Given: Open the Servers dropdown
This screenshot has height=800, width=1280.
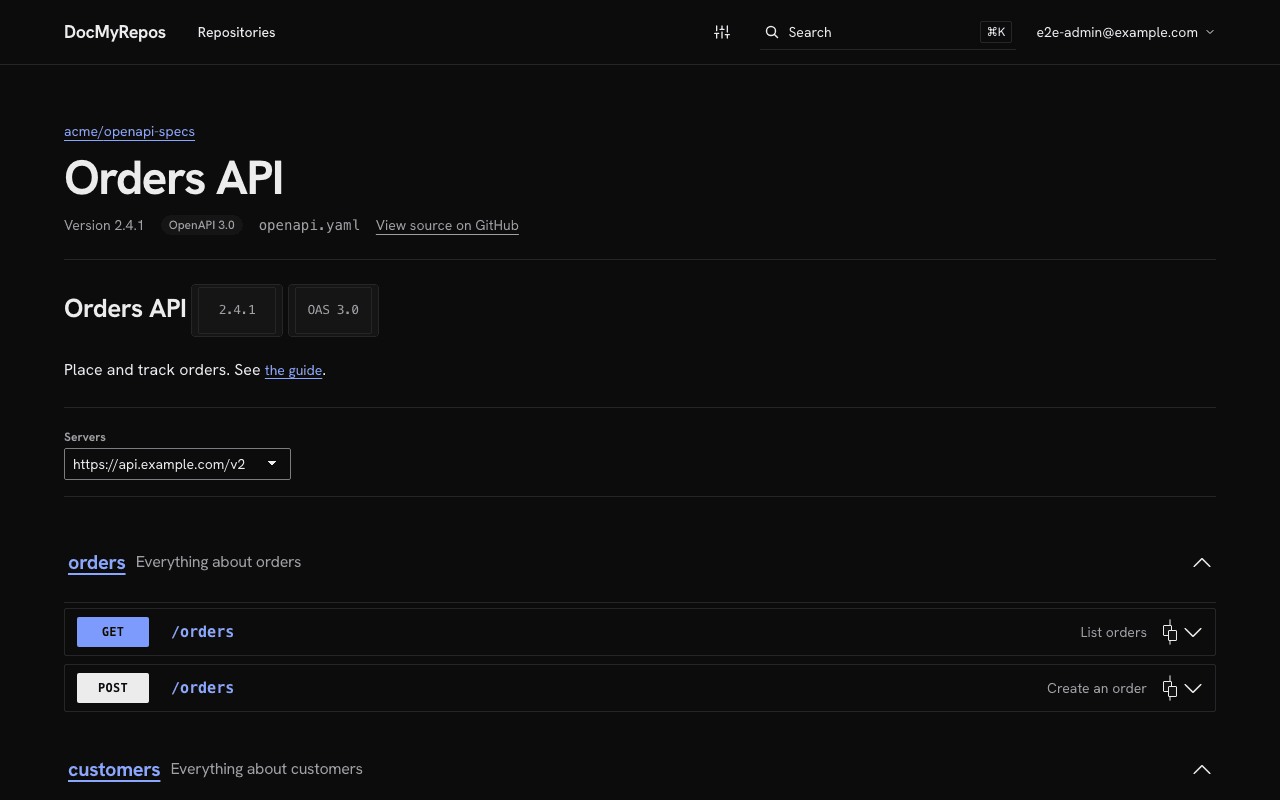Looking at the screenshot, I should [x=177, y=464].
